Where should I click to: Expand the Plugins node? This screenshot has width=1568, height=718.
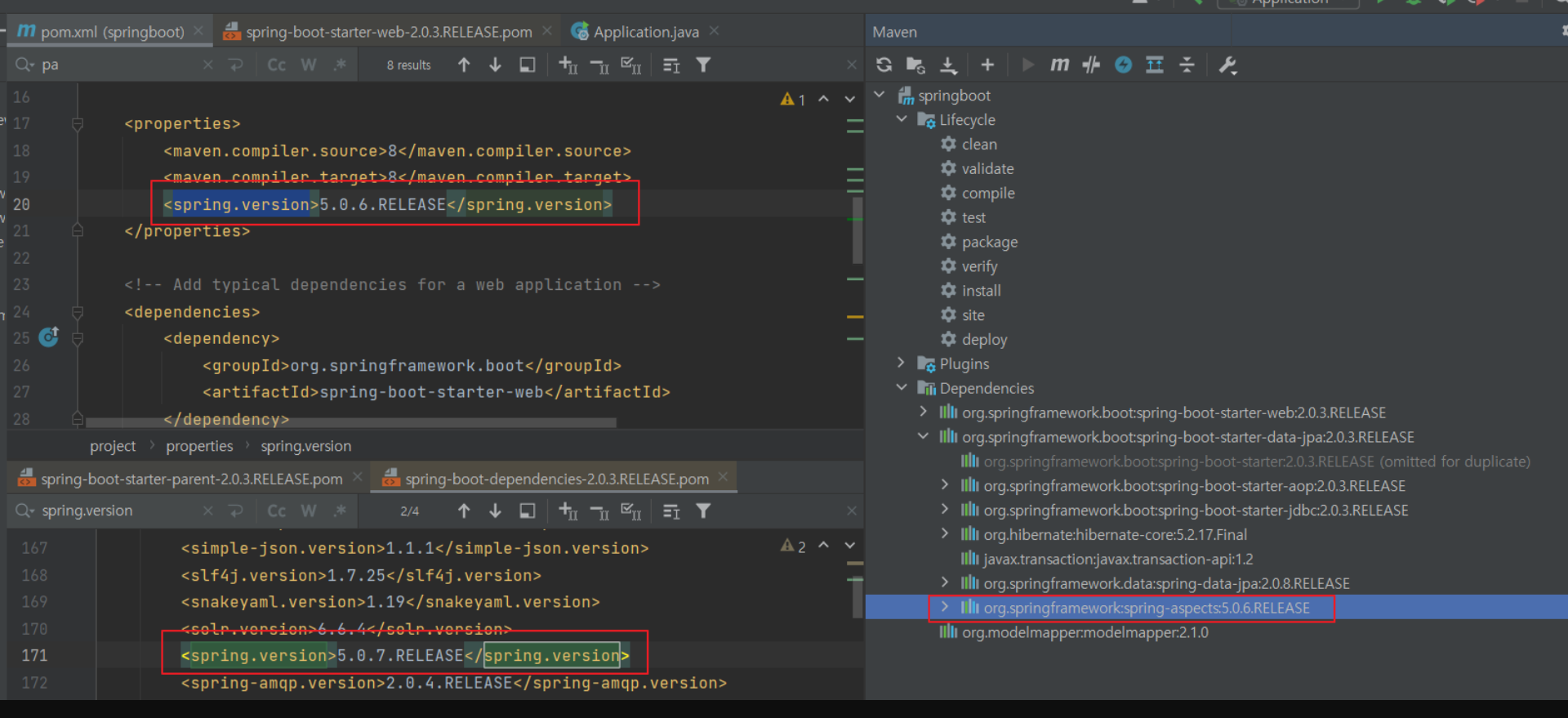[902, 363]
